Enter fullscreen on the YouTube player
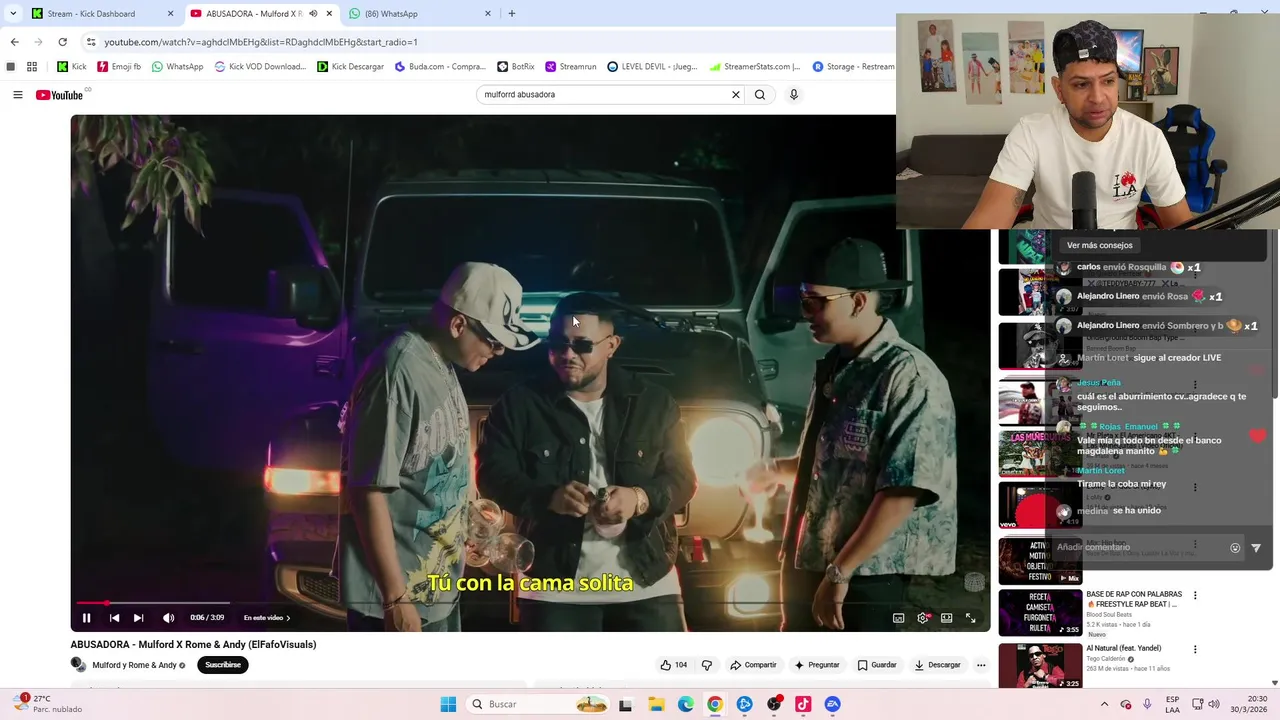Viewport: 1280px width, 720px height. (970, 618)
